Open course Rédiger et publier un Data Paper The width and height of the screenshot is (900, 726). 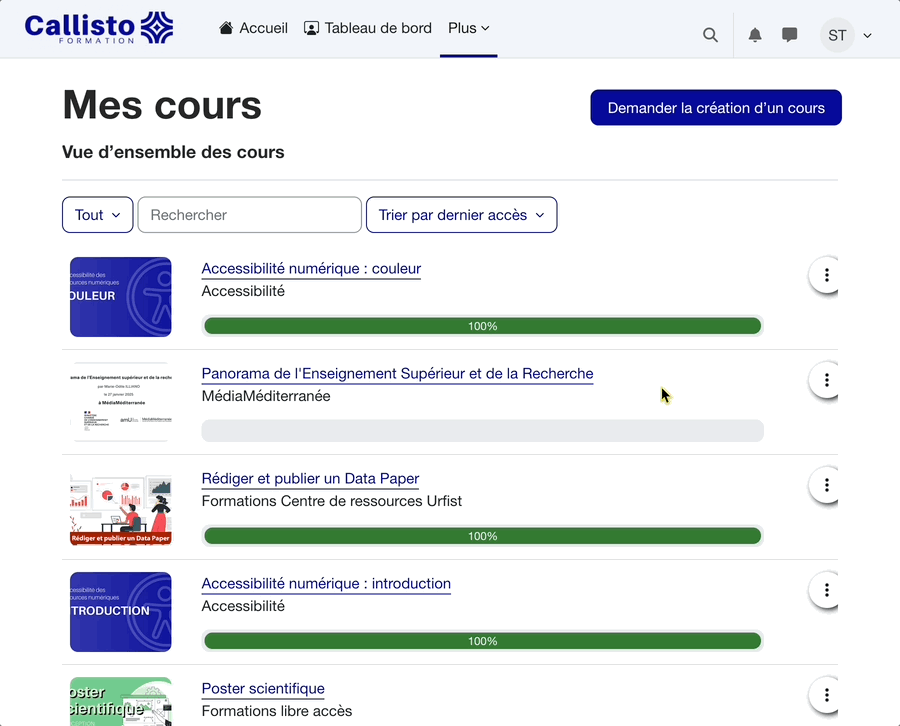pyautogui.click(x=310, y=479)
